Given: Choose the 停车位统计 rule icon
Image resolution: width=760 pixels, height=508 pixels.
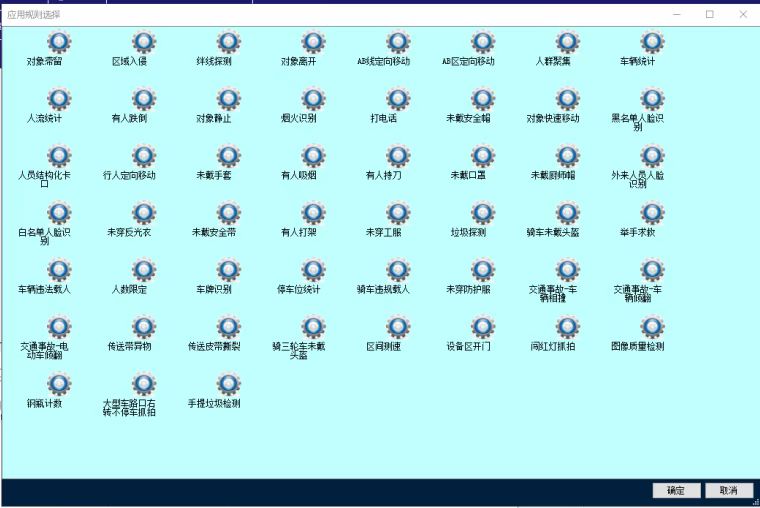Looking at the screenshot, I should pos(313,270).
